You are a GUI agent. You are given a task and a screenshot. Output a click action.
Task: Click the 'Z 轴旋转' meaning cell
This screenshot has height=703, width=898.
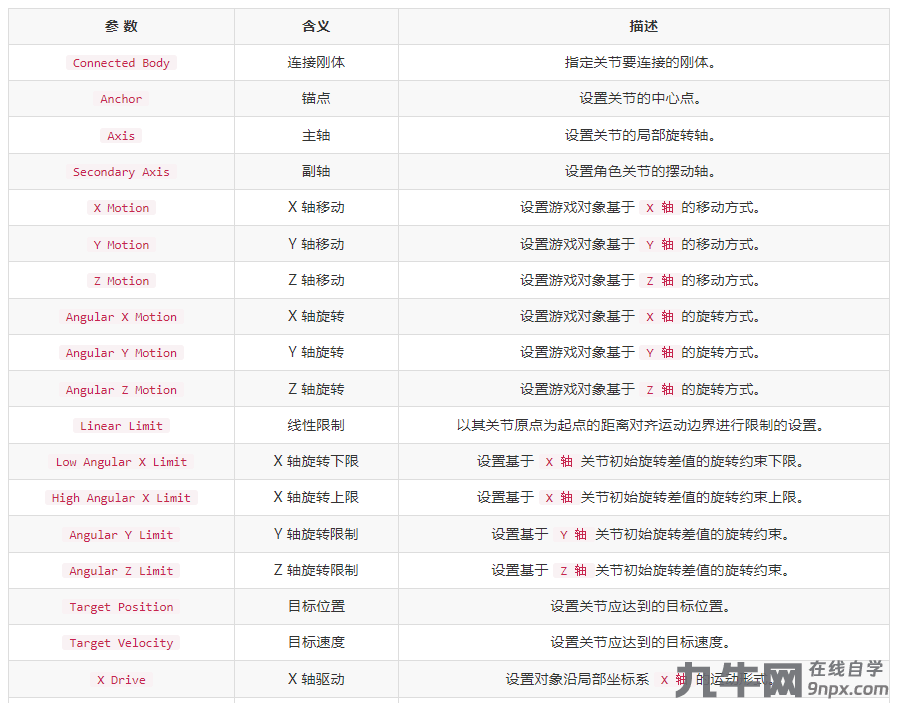click(316, 389)
